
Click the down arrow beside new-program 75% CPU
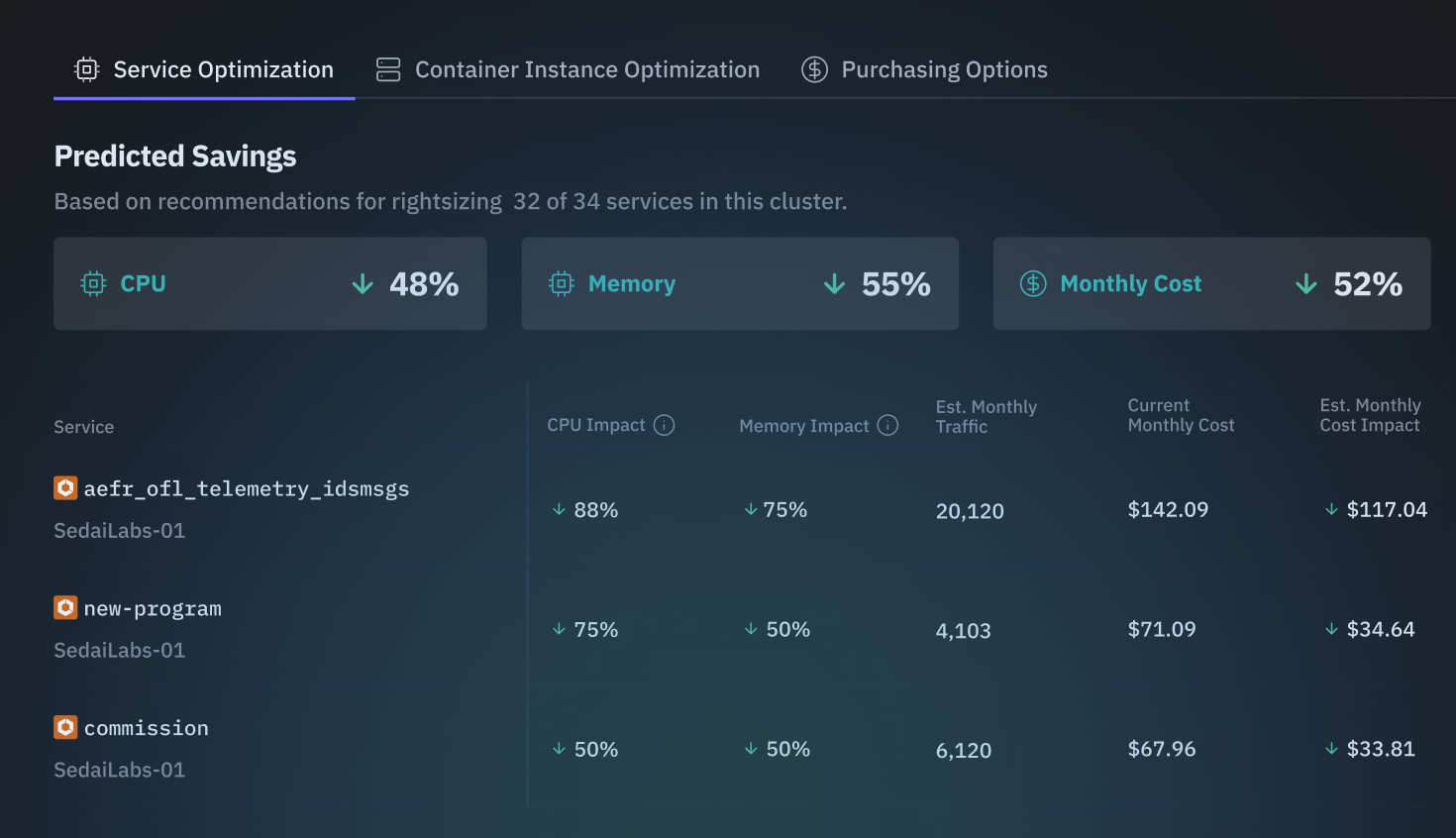pyautogui.click(x=559, y=629)
